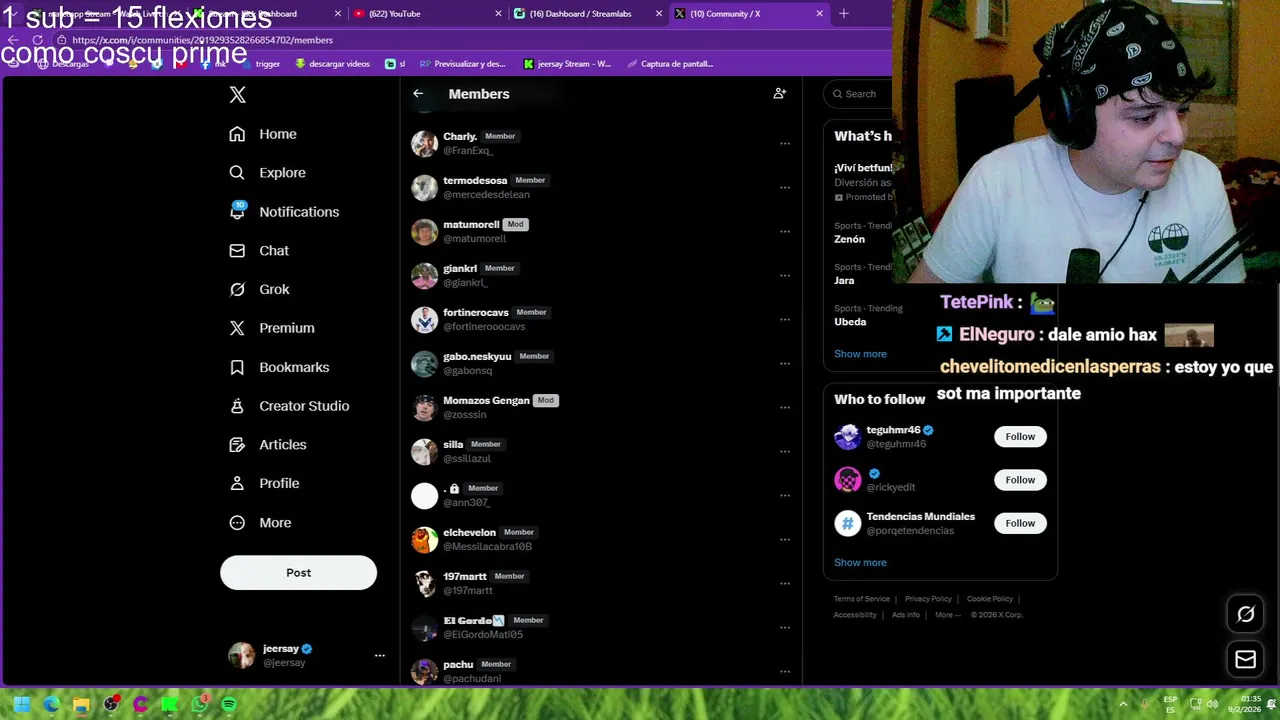Screen dimensions: 1280x720
Task: Follow teguhmr46
Action: [1020, 436]
